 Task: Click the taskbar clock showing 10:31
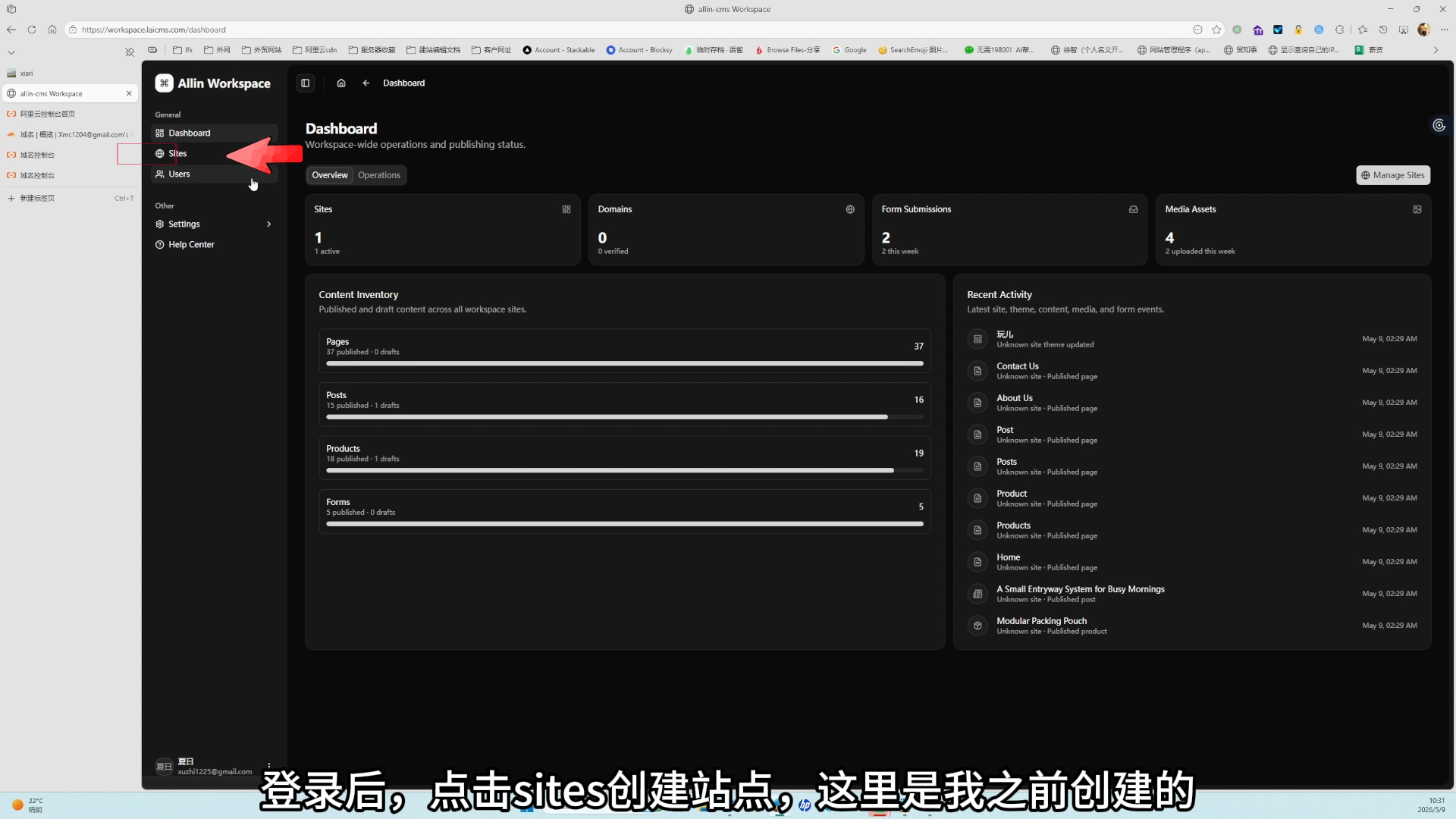click(x=1431, y=805)
